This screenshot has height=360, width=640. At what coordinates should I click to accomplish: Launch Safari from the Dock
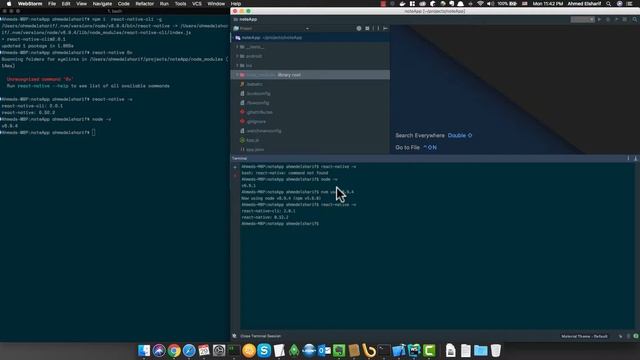pos(189,351)
